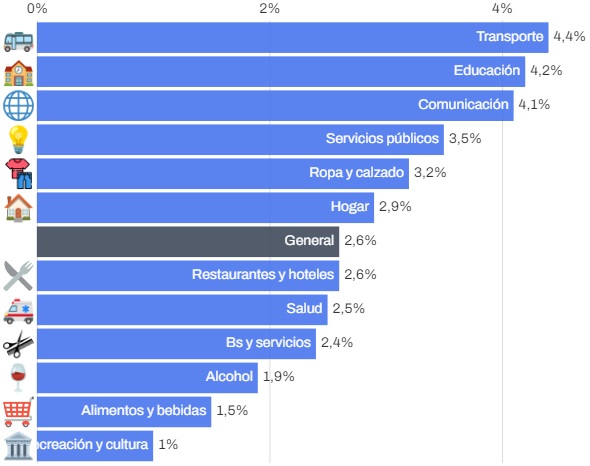Select the scissors and comb icon
Image resolution: width=590 pixels, height=466 pixels.
(18, 344)
